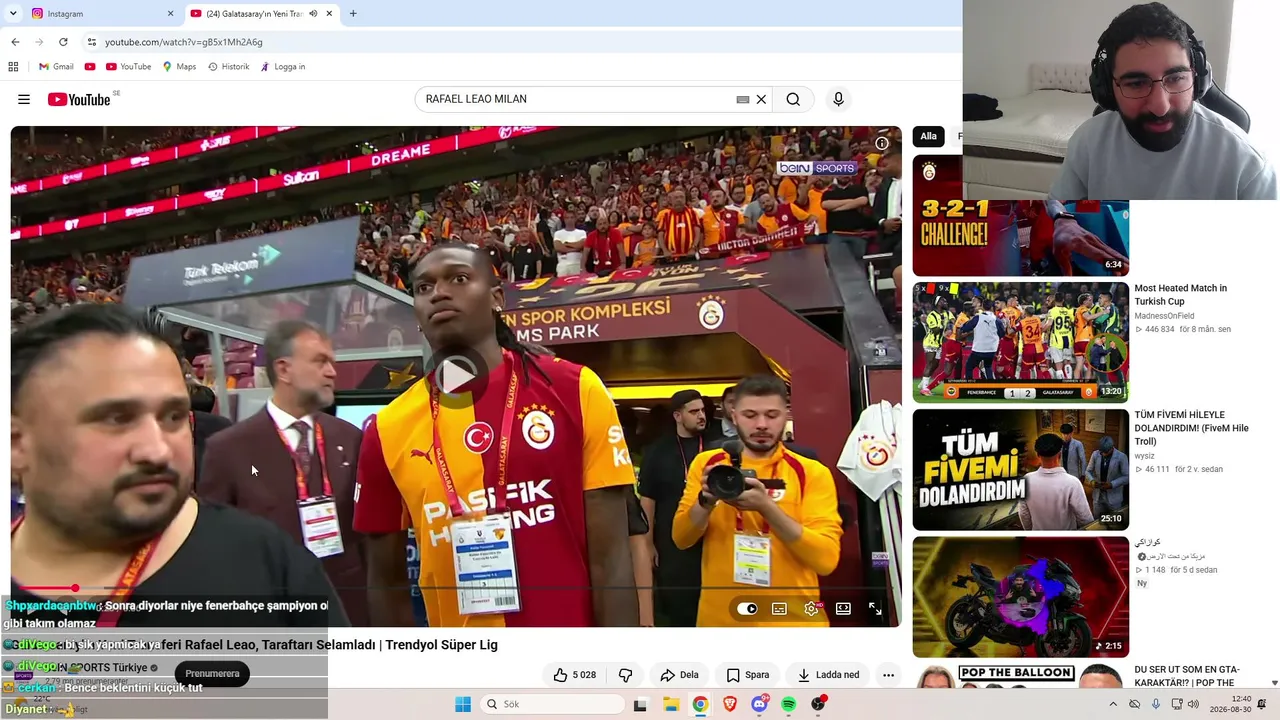Close the Galatasaray YouTube tab

[x=329, y=14]
